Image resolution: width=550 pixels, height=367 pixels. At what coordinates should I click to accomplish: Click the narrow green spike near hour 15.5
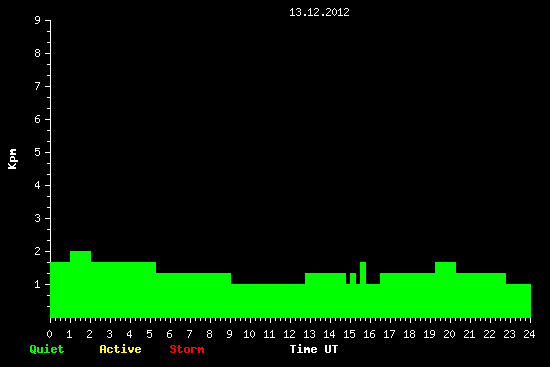[x=363, y=289]
